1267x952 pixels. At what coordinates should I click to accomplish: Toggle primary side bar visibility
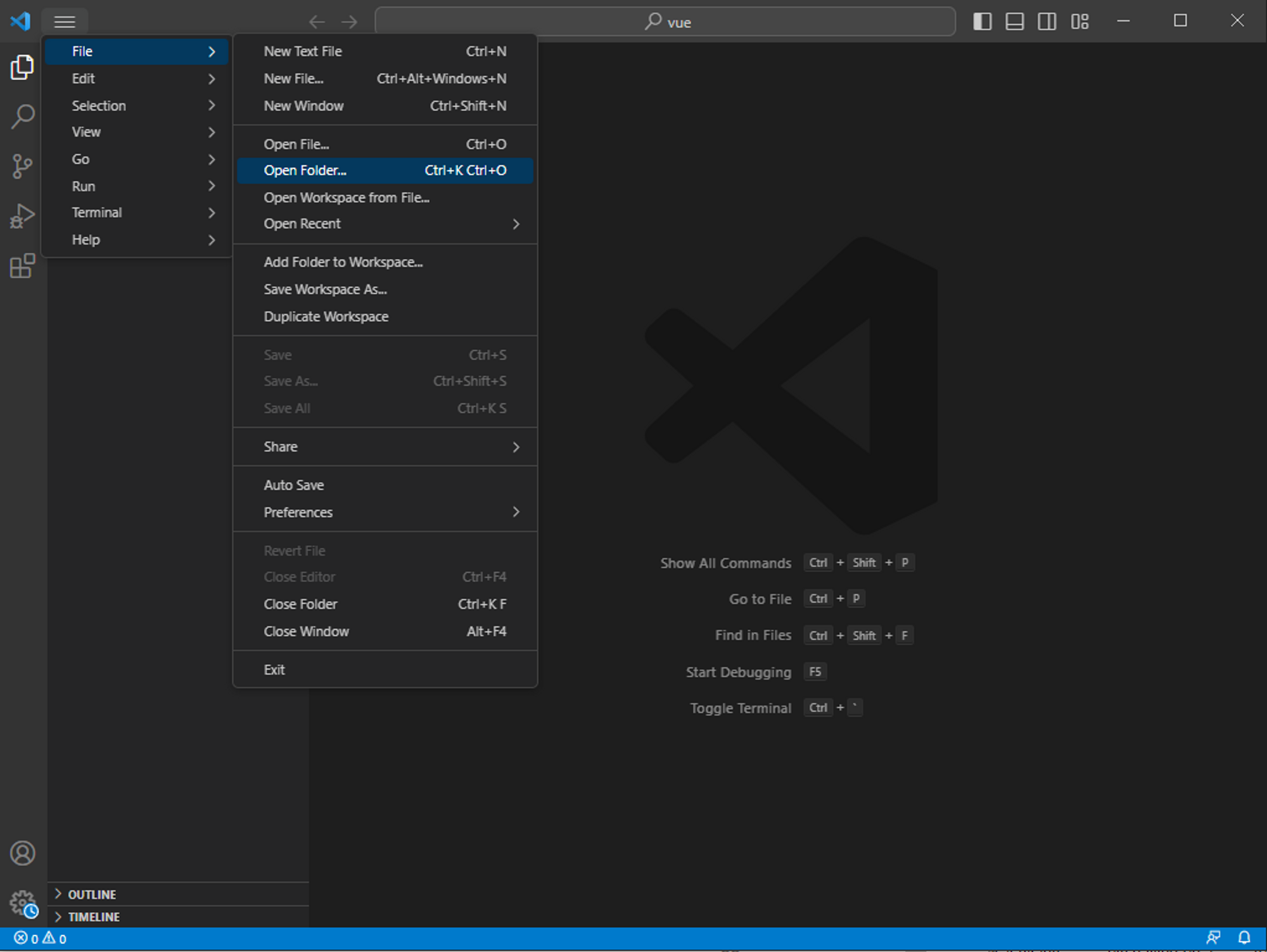coord(982,22)
